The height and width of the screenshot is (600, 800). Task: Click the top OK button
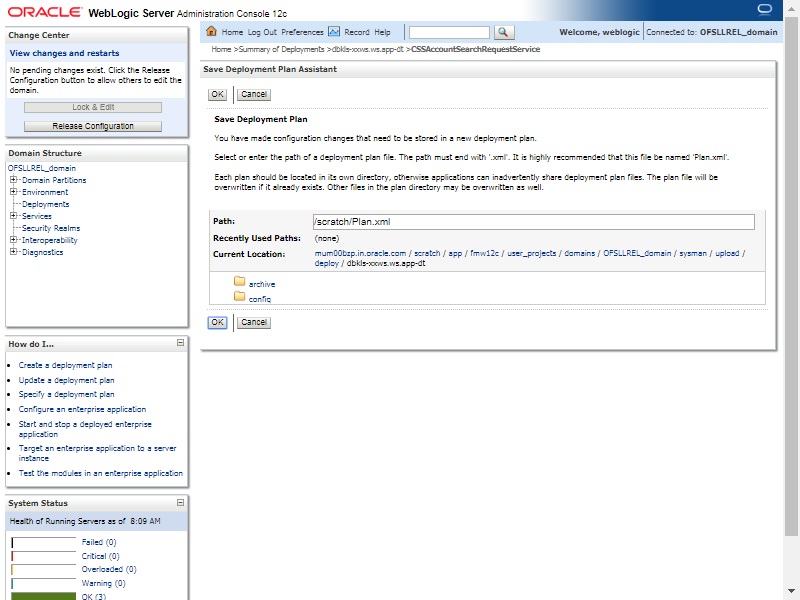(217, 94)
